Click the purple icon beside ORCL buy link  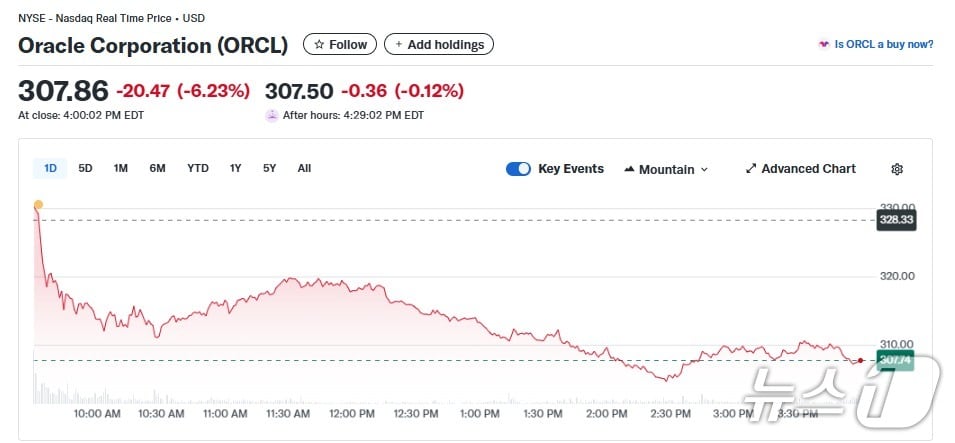(824, 45)
